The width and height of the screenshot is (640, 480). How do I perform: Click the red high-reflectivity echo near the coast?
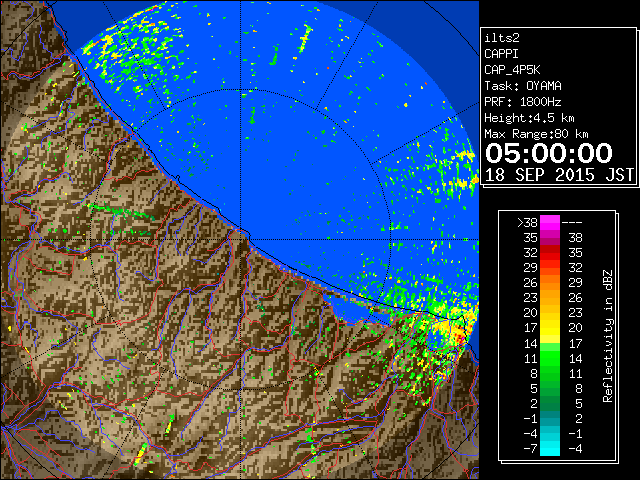click(x=460, y=337)
